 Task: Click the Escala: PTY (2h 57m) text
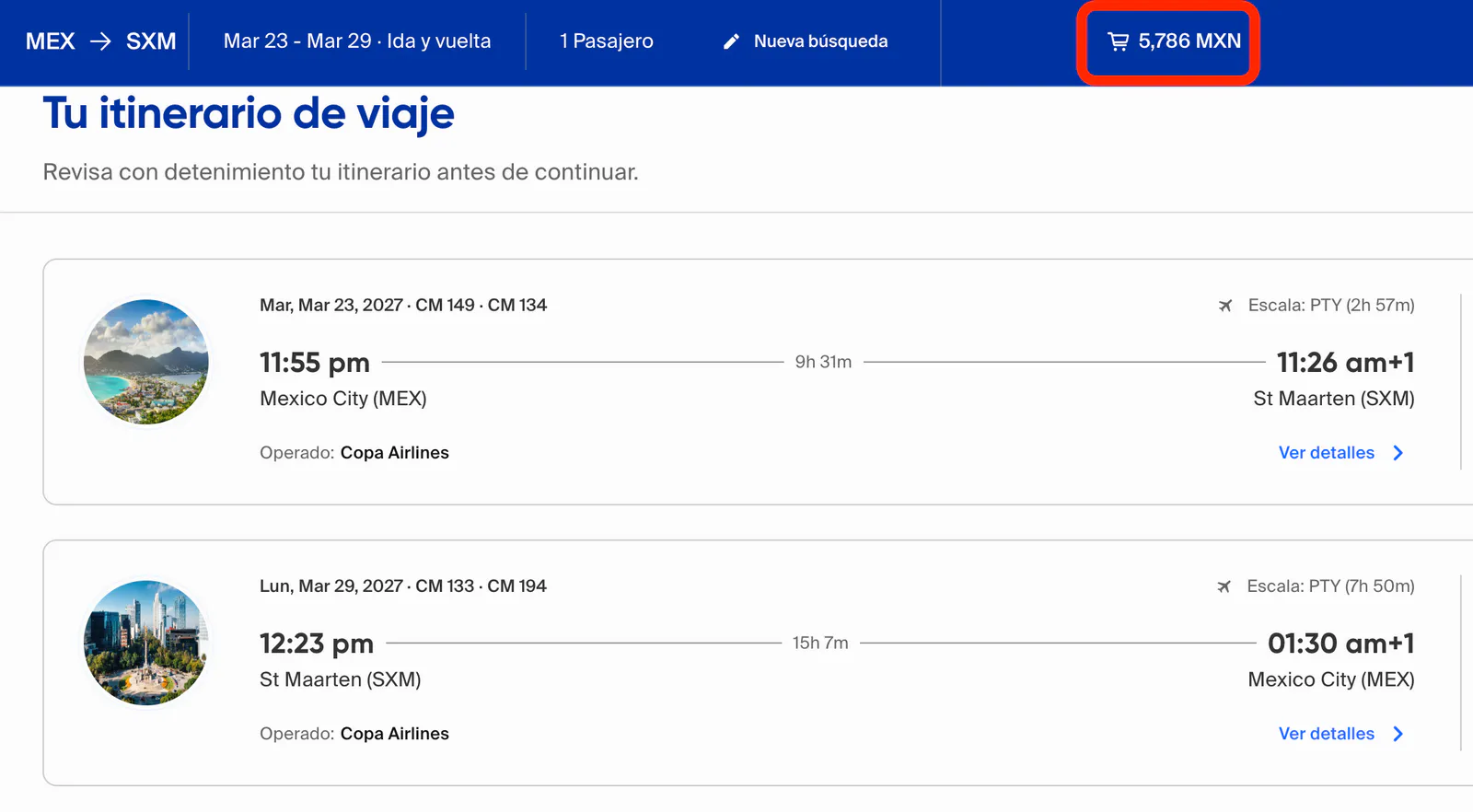(1331, 306)
